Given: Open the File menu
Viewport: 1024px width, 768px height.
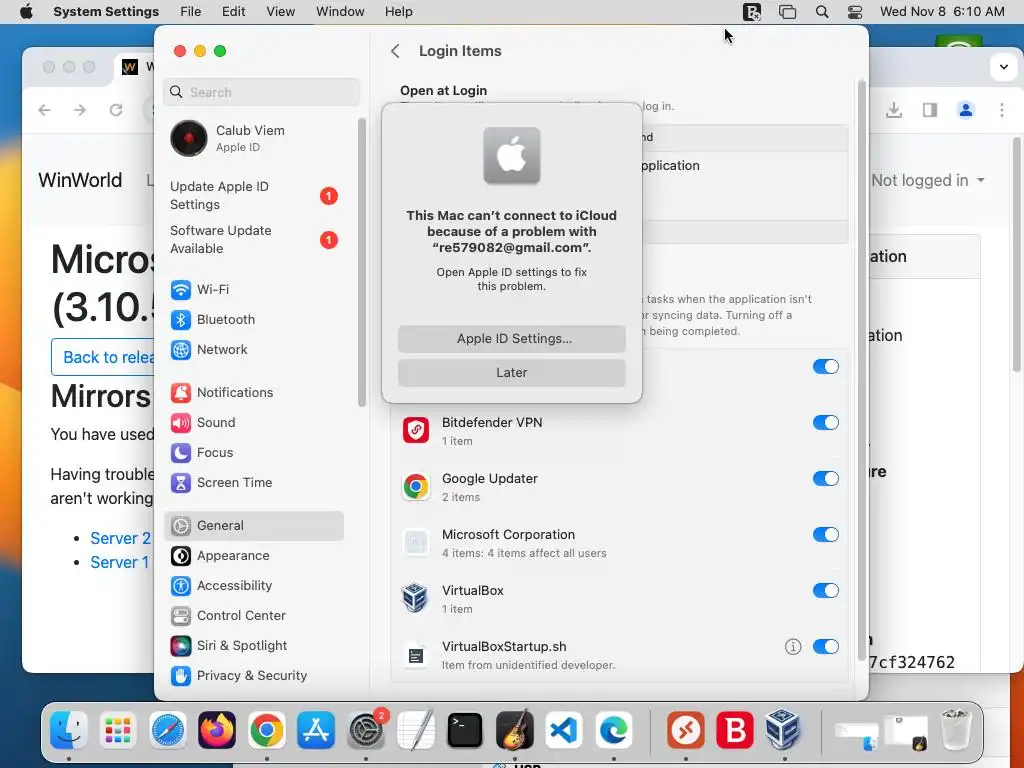Looking at the screenshot, I should pos(191,12).
